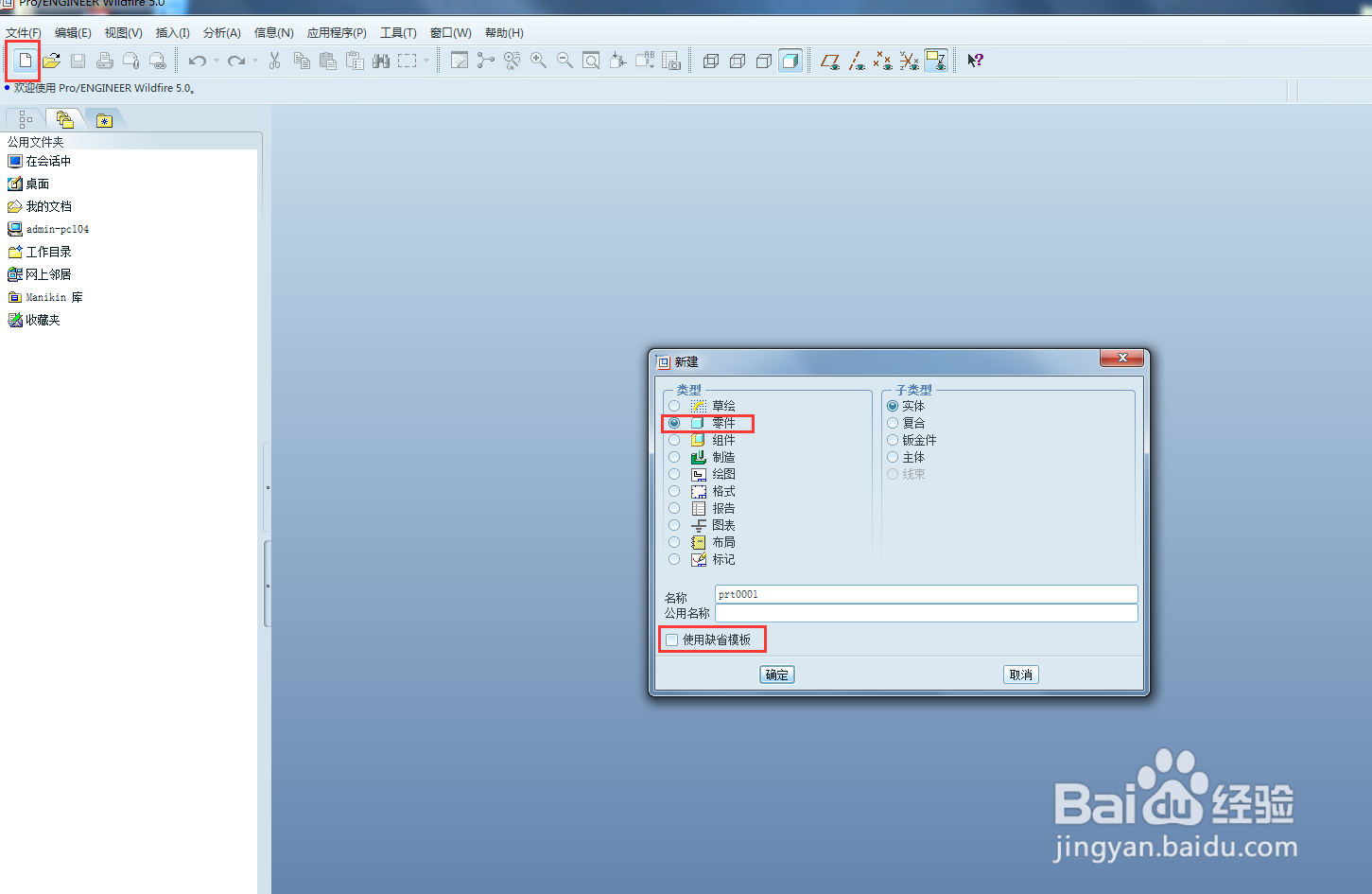This screenshot has height=894, width=1372.
Task: Create a new file with toolbar icon
Action: (26, 61)
